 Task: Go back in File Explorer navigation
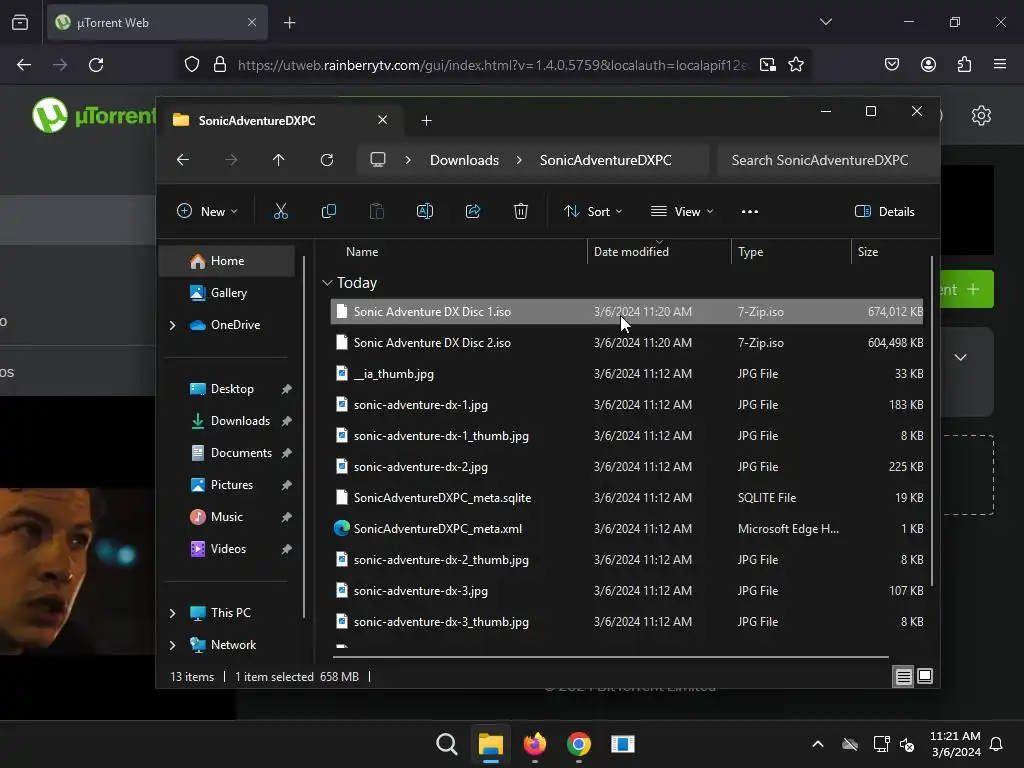click(x=183, y=160)
